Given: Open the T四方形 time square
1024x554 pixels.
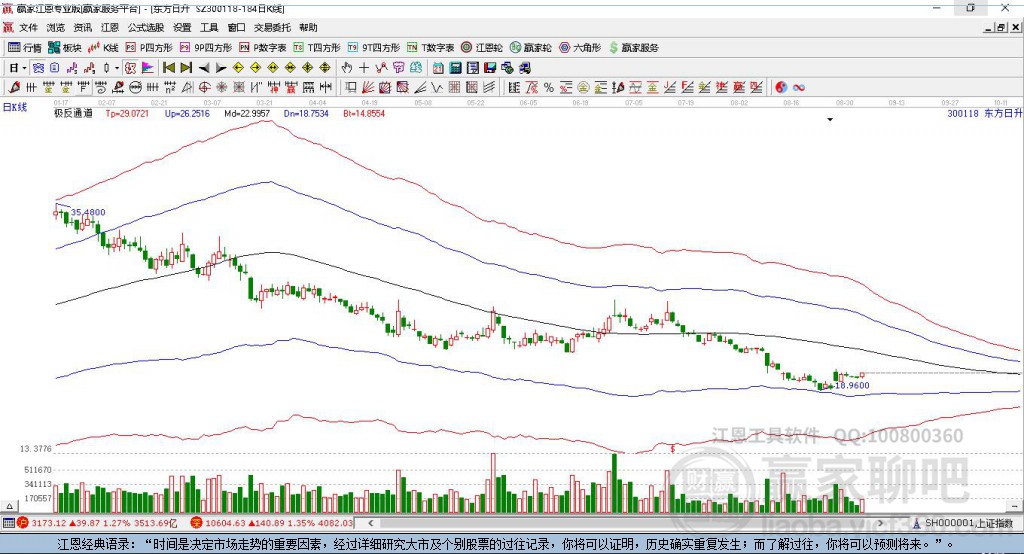Looking at the screenshot, I should (x=317, y=48).
